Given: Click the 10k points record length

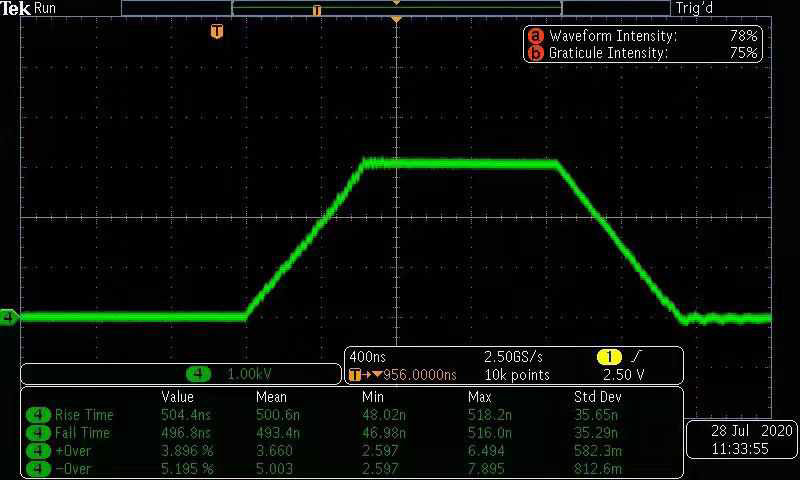Looking at the screenshot, I should click(517, 375).
